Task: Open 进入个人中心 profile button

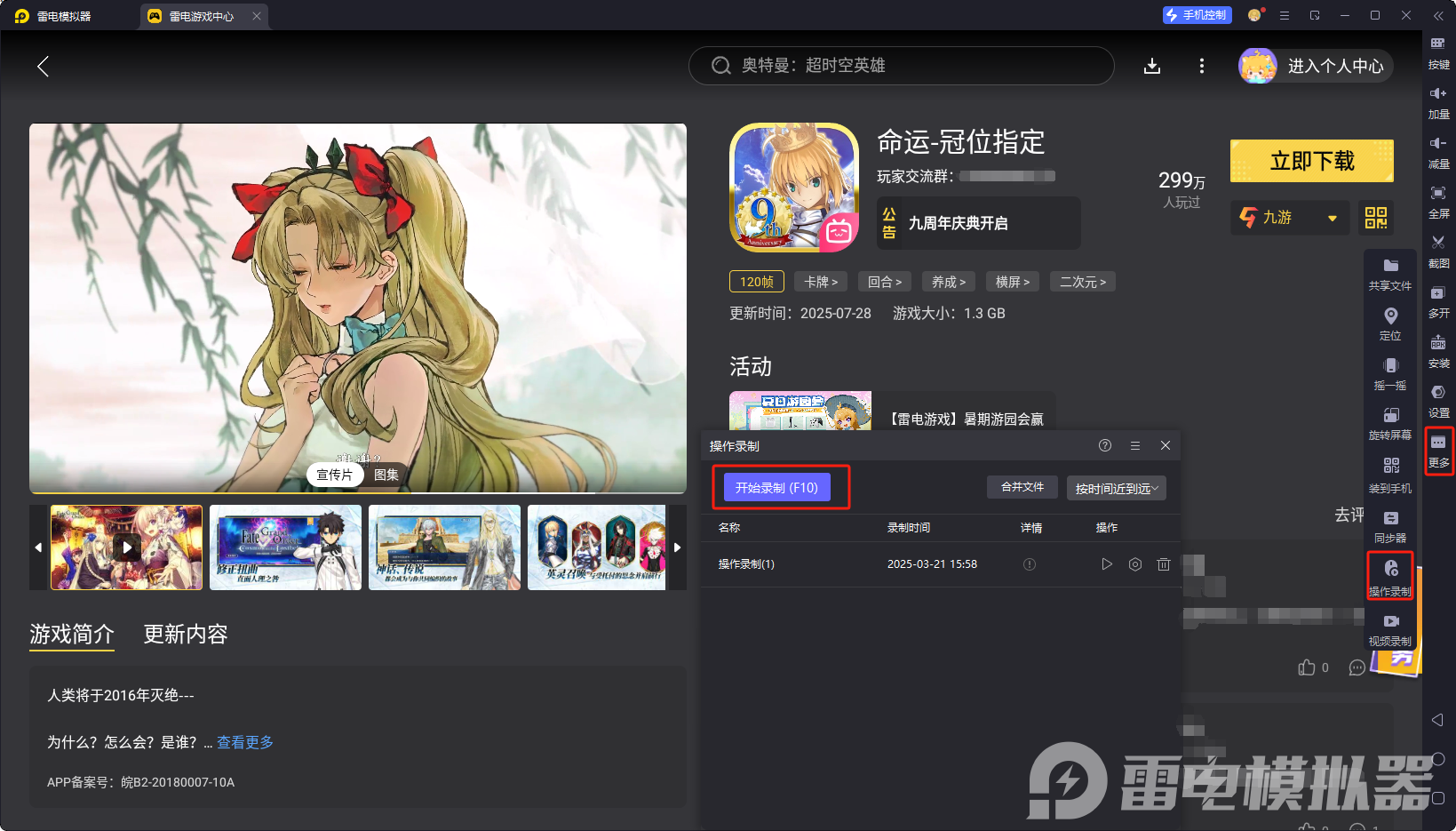Action: pyautogui.click(x=1316, y=66)
